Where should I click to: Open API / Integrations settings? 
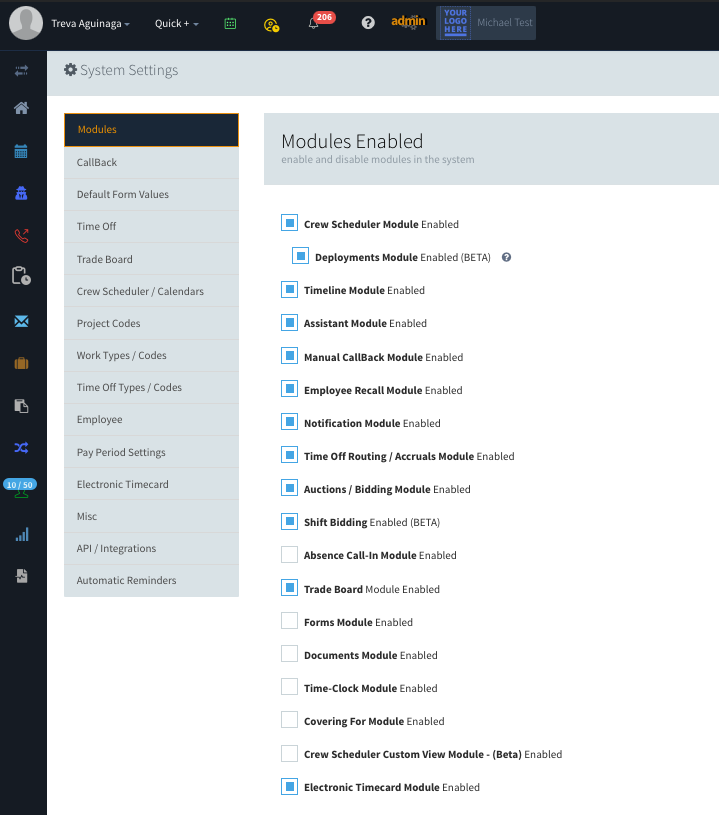point(151,549)
